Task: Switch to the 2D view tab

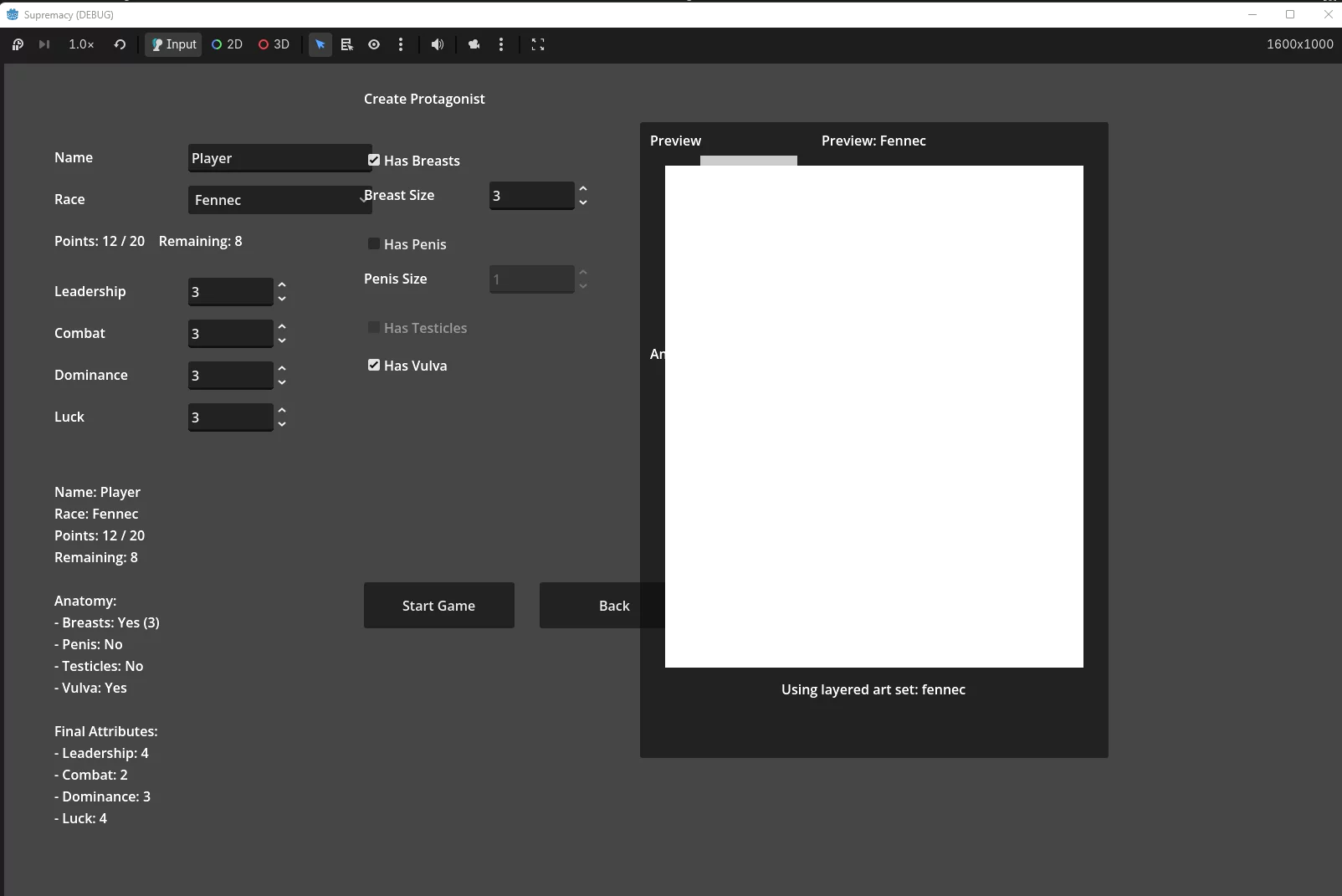Action: [x=227, y=44]
